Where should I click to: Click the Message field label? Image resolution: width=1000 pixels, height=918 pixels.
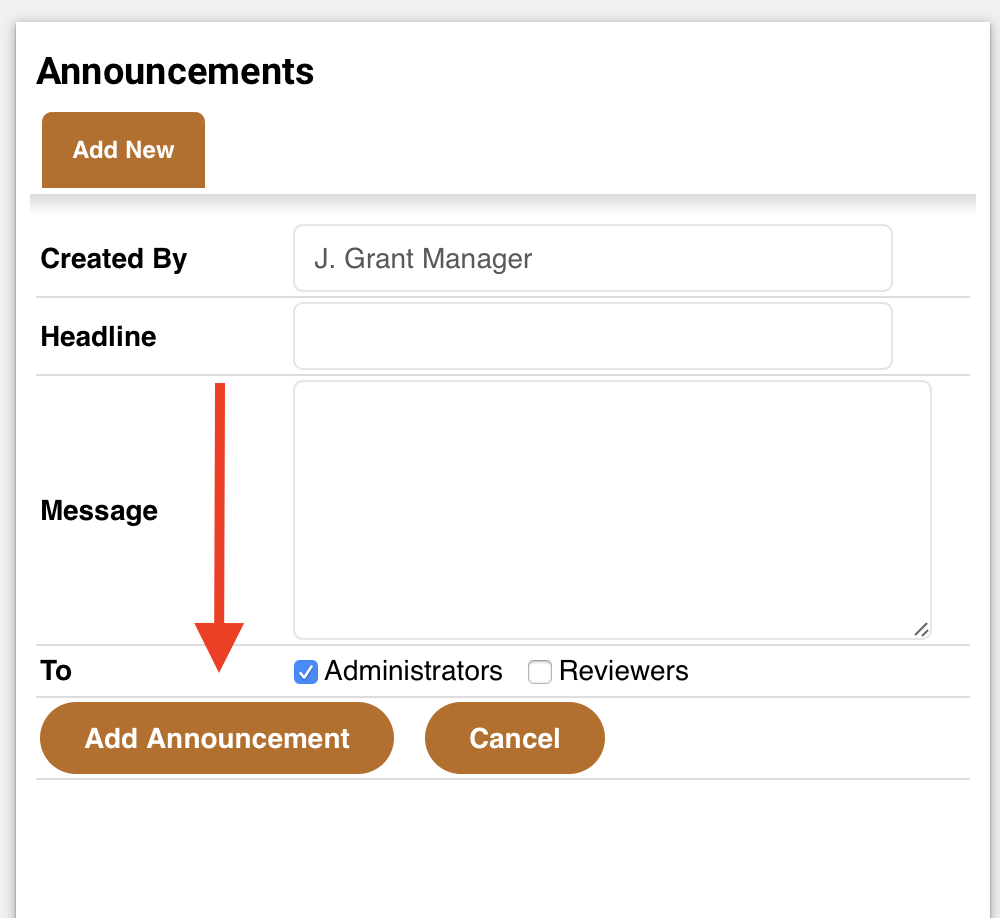[99, 510]
